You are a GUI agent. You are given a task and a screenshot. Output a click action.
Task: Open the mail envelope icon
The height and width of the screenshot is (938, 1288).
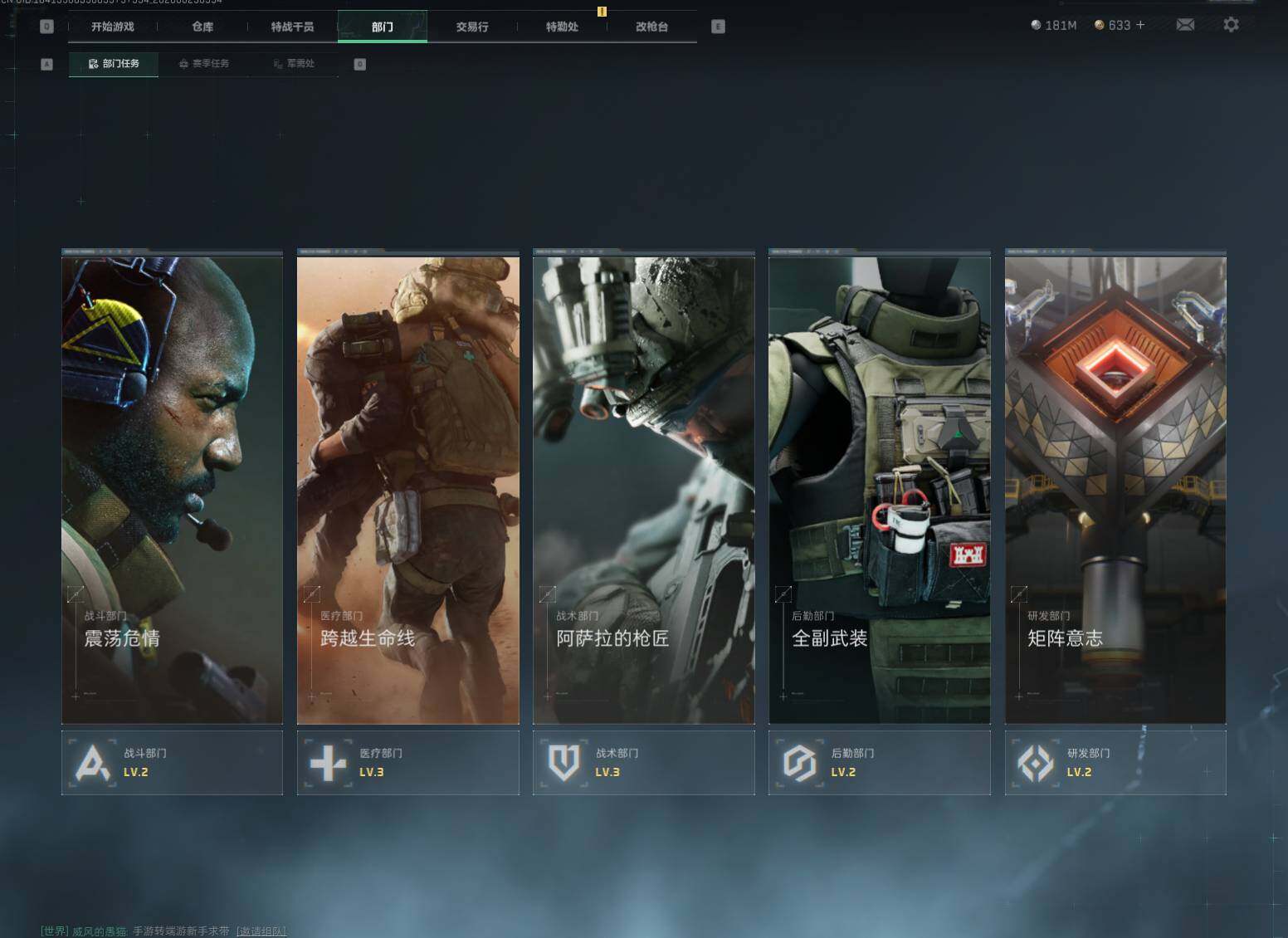[1185, 25]
